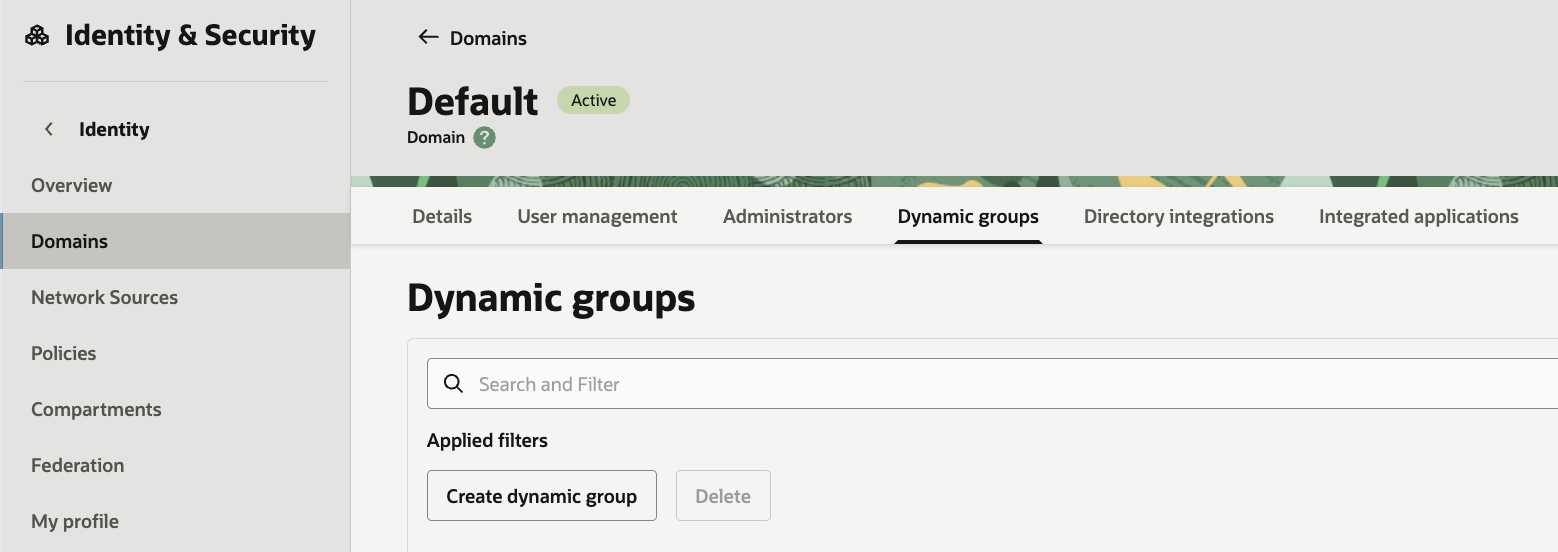Viewport: 1558px width, 552px height.
Task: Click the back arrow beside Domains
Action: tap(428, 37)
